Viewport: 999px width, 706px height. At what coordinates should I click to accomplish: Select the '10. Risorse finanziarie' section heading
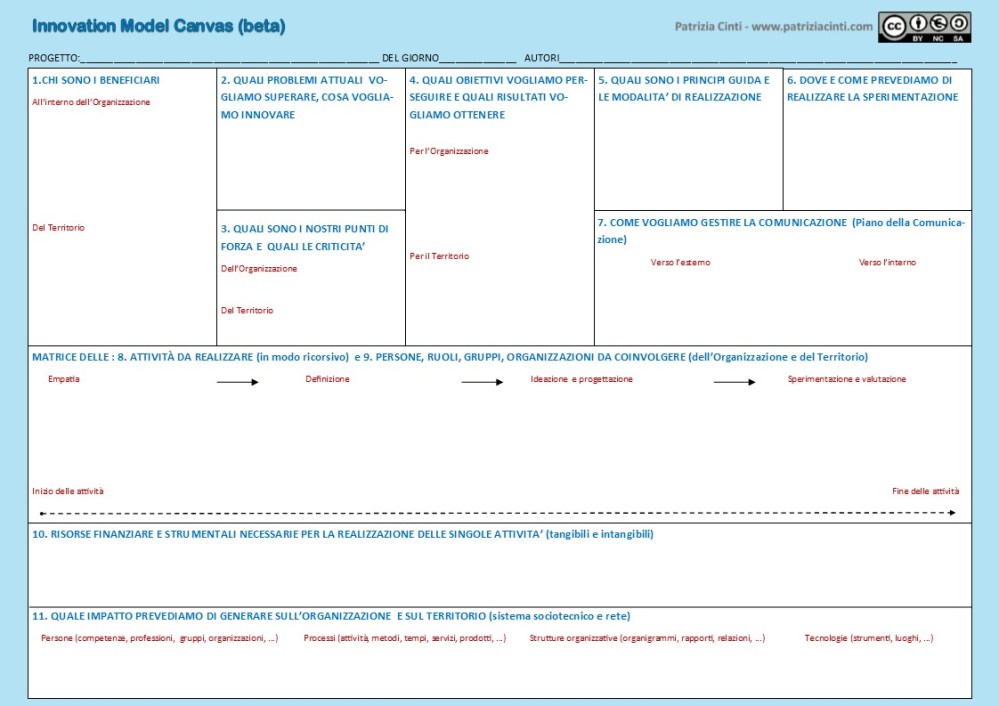(x=342, y=535)
